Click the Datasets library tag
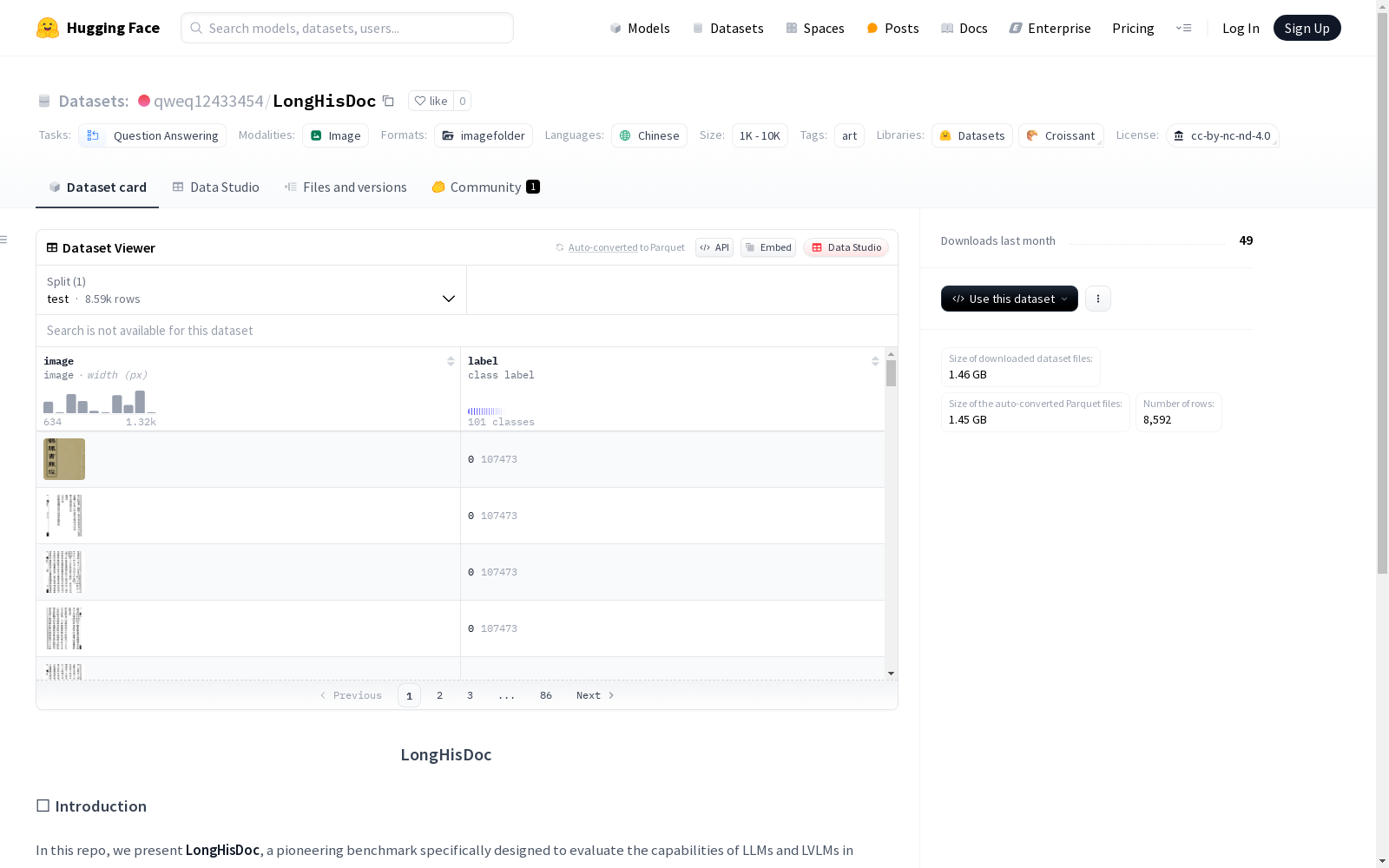This screenshot has height=868, width=1389. coord(972,135)
